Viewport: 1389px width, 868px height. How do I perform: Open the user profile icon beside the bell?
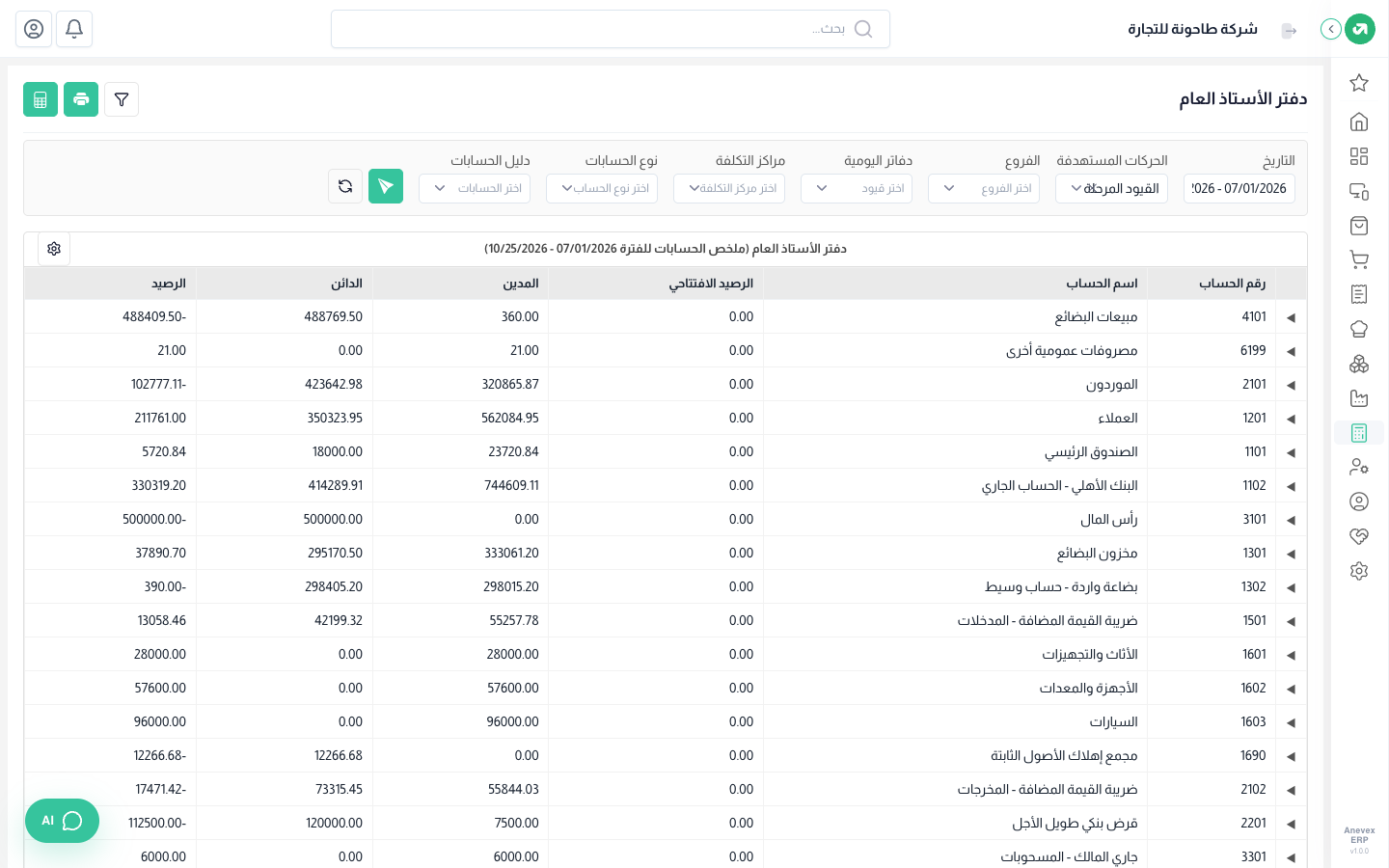[x=34, y=29]
